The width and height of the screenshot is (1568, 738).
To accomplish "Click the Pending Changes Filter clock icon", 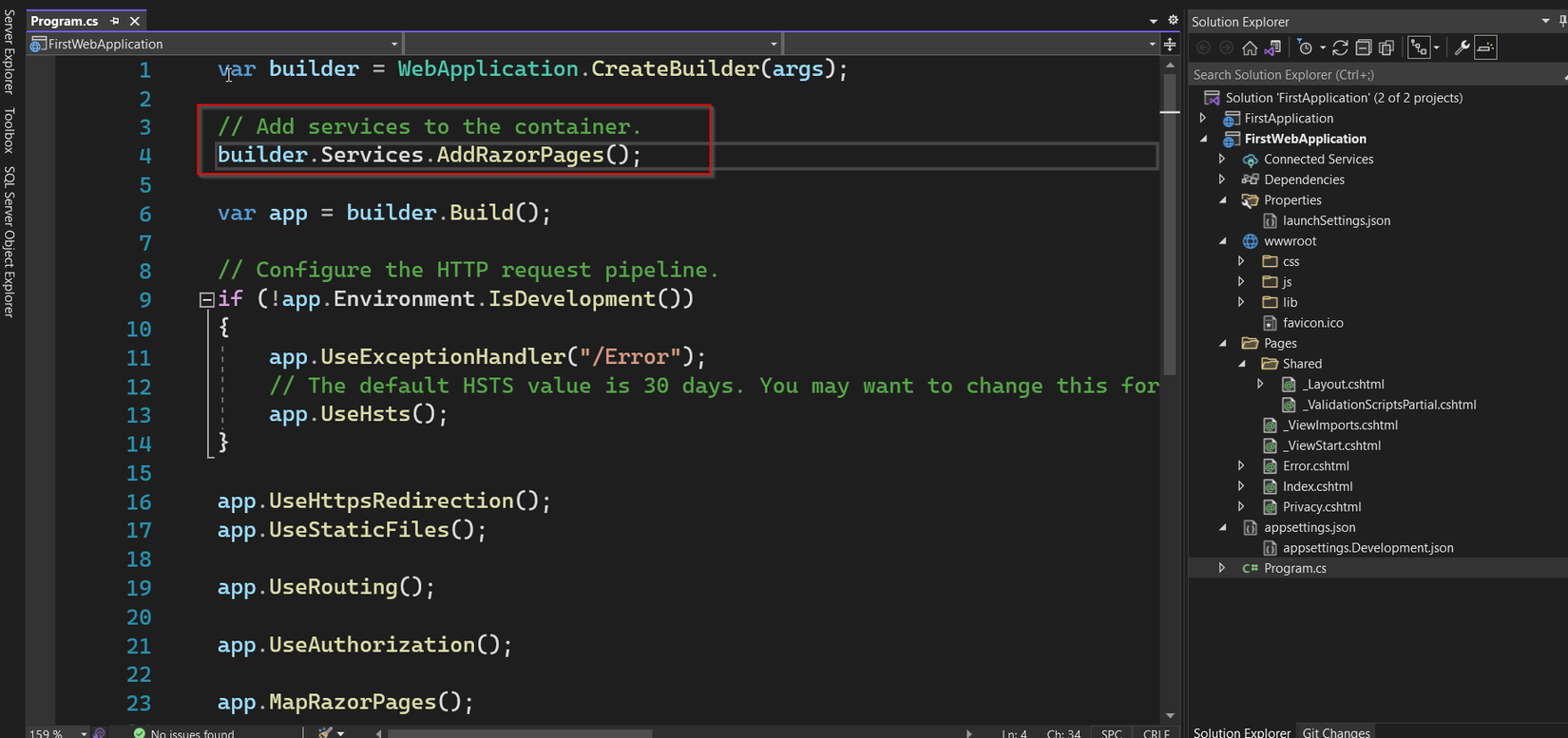I will (x=1306, y=47).
